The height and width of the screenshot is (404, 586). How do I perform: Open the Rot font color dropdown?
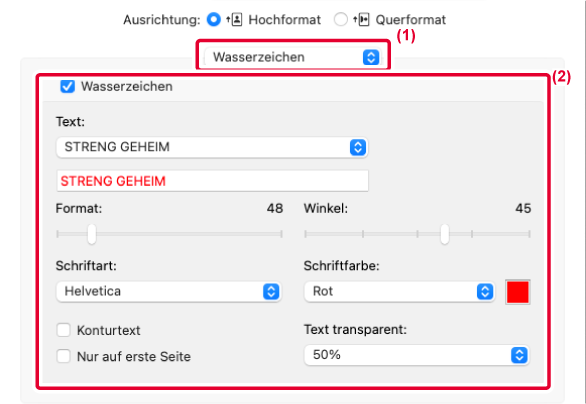point(400,291)
